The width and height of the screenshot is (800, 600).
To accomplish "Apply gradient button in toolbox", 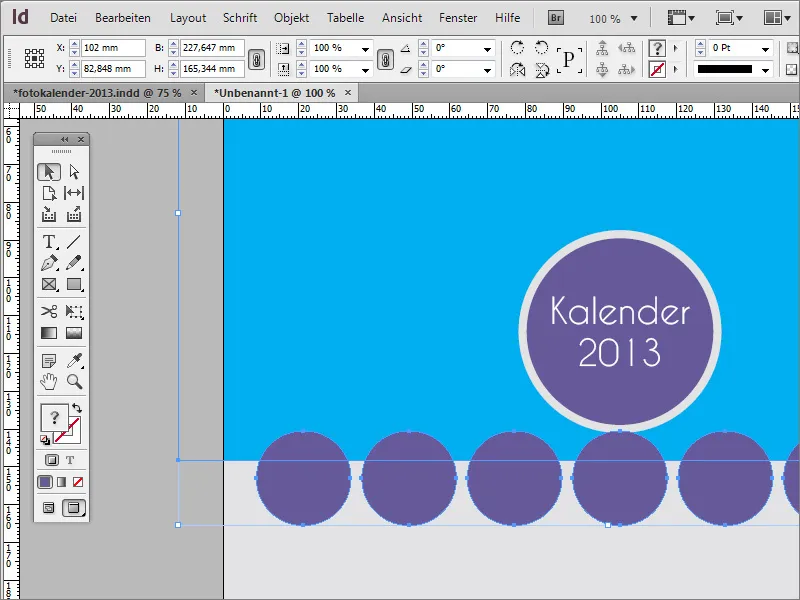I will 62,482.
